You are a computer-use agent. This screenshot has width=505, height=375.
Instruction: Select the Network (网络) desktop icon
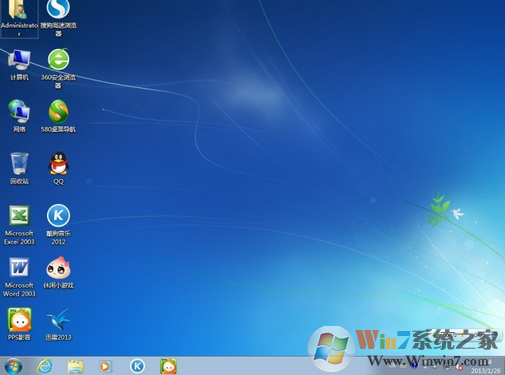pyautogui.click(x=19, y=116)
